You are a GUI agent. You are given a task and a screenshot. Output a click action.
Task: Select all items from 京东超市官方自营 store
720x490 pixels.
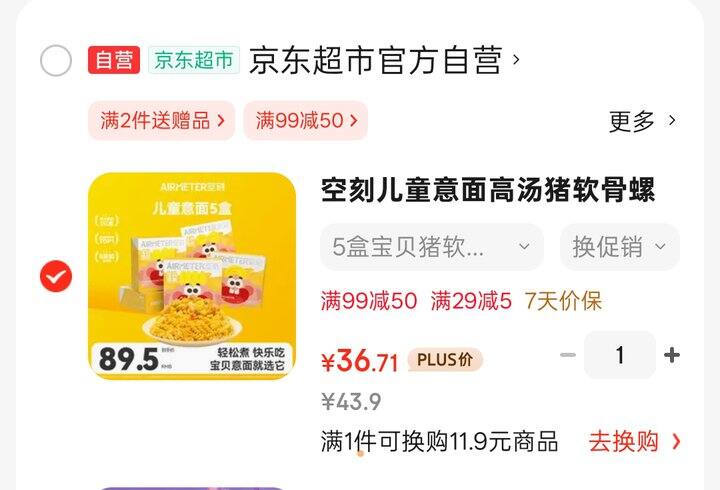(56, 61)
